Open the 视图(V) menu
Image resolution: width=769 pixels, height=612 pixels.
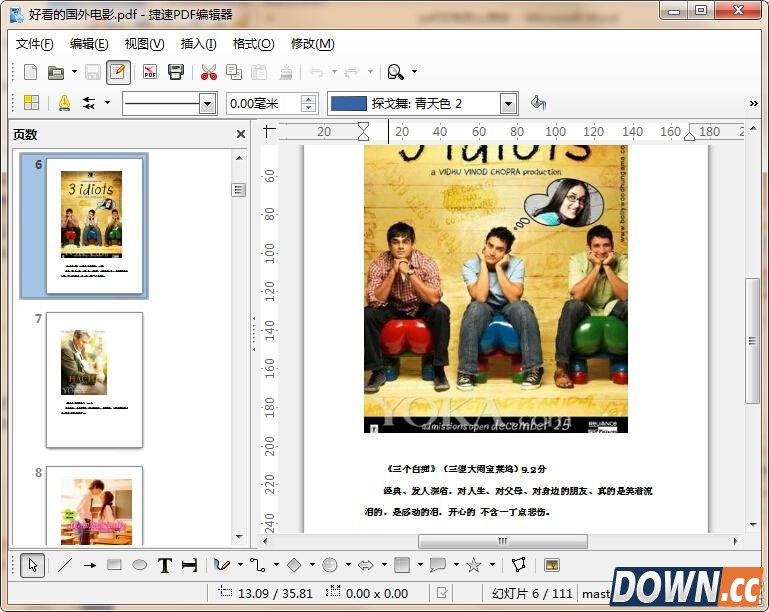pos(144,44)
